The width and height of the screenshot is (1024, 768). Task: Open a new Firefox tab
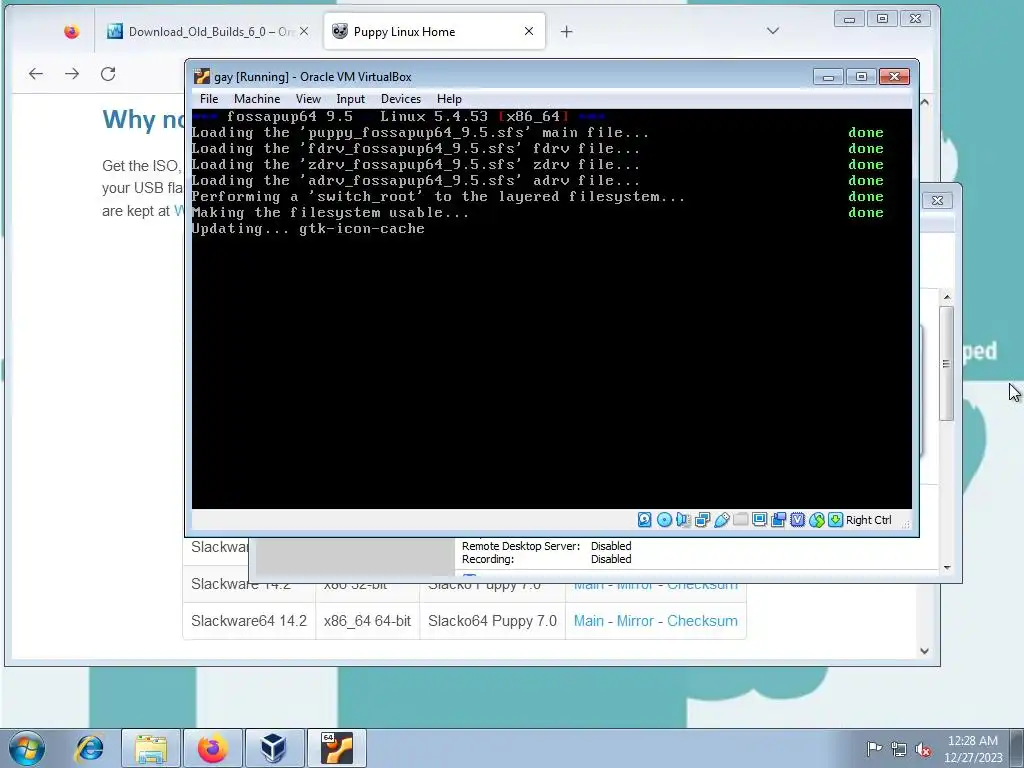[x=566, y=31]
